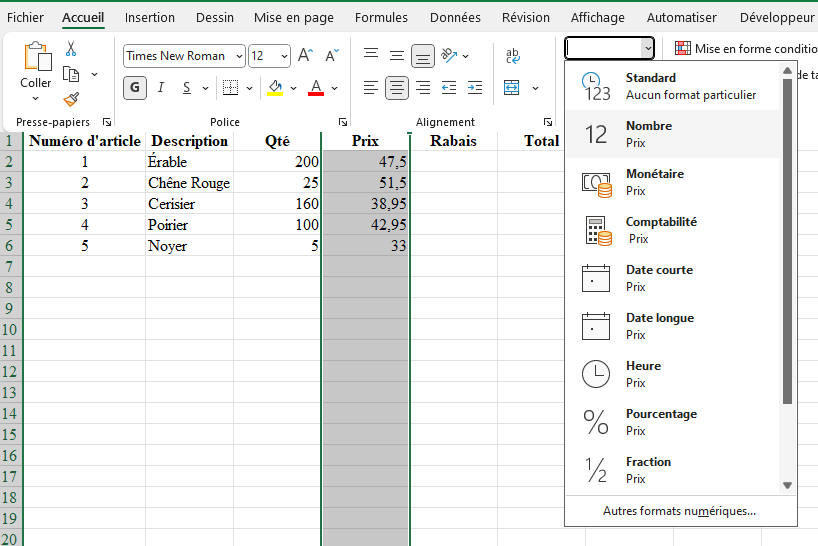
Task: Copy selection with the copy icon
Action: [x=71, y=74]
